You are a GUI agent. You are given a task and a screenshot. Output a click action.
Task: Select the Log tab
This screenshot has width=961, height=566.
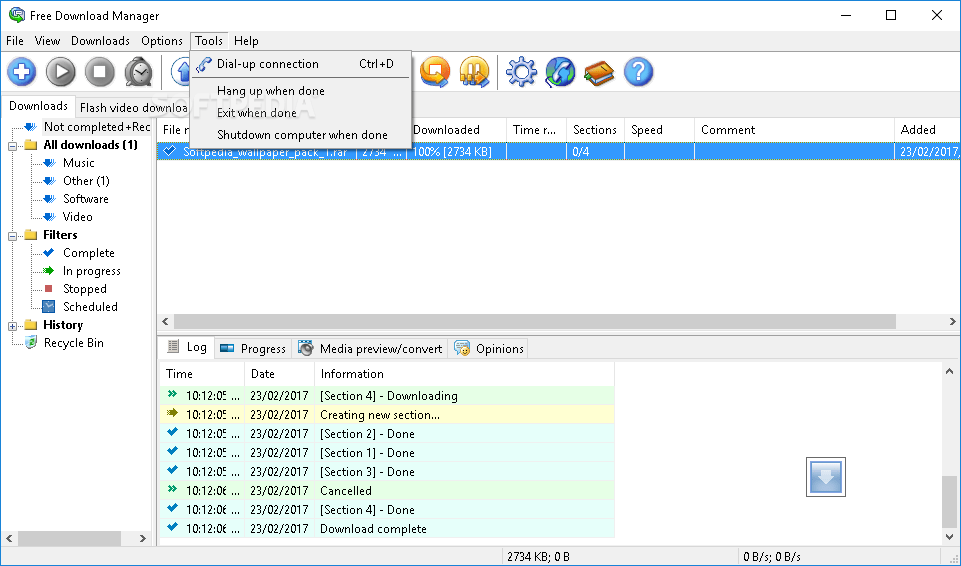point(188,347)
